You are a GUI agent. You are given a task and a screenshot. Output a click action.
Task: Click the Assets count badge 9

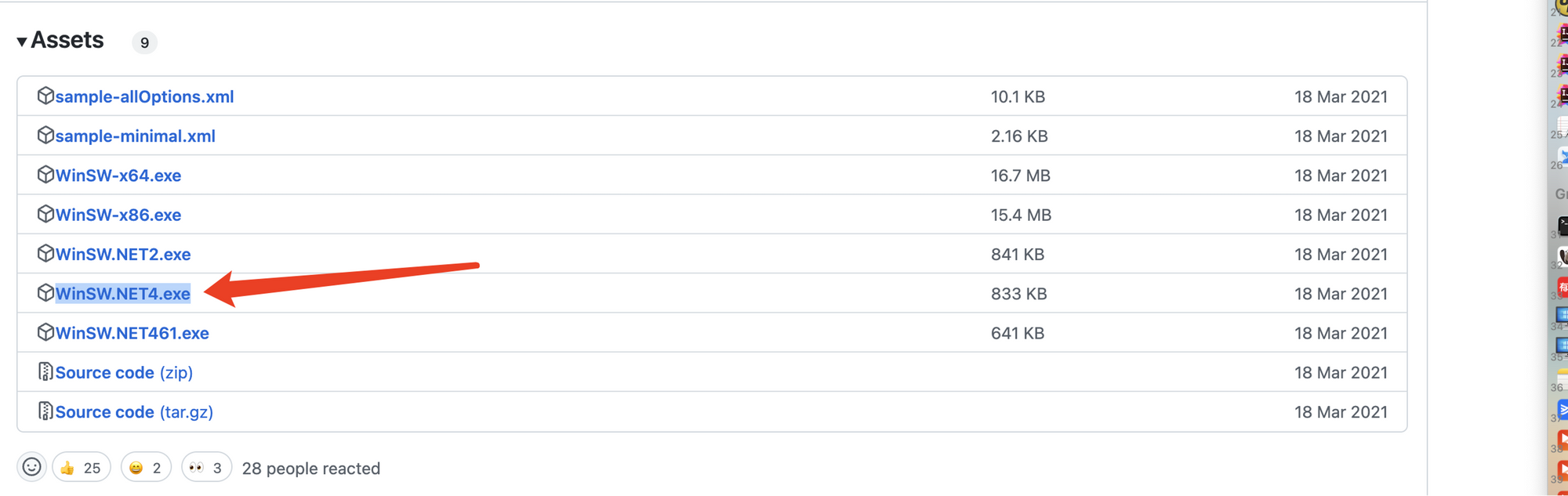[144, 42]
